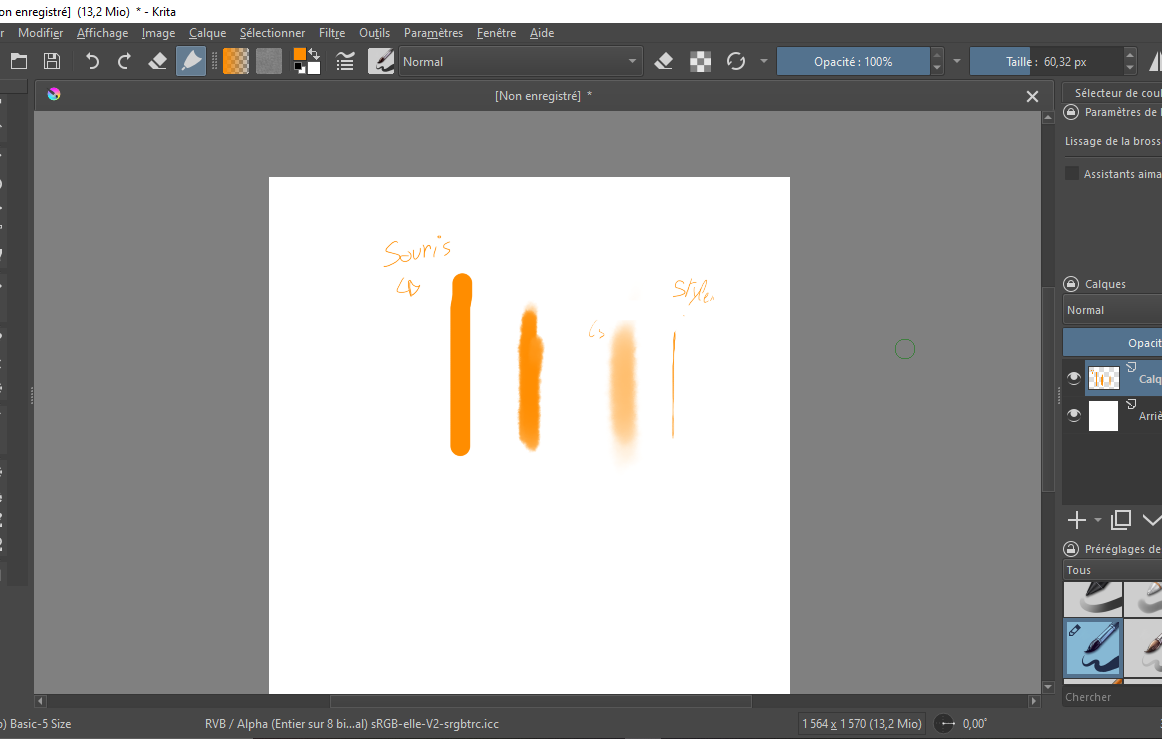
Task: Open the pattern fill selector
Action: pyautogui.click(x=268, y=61)
